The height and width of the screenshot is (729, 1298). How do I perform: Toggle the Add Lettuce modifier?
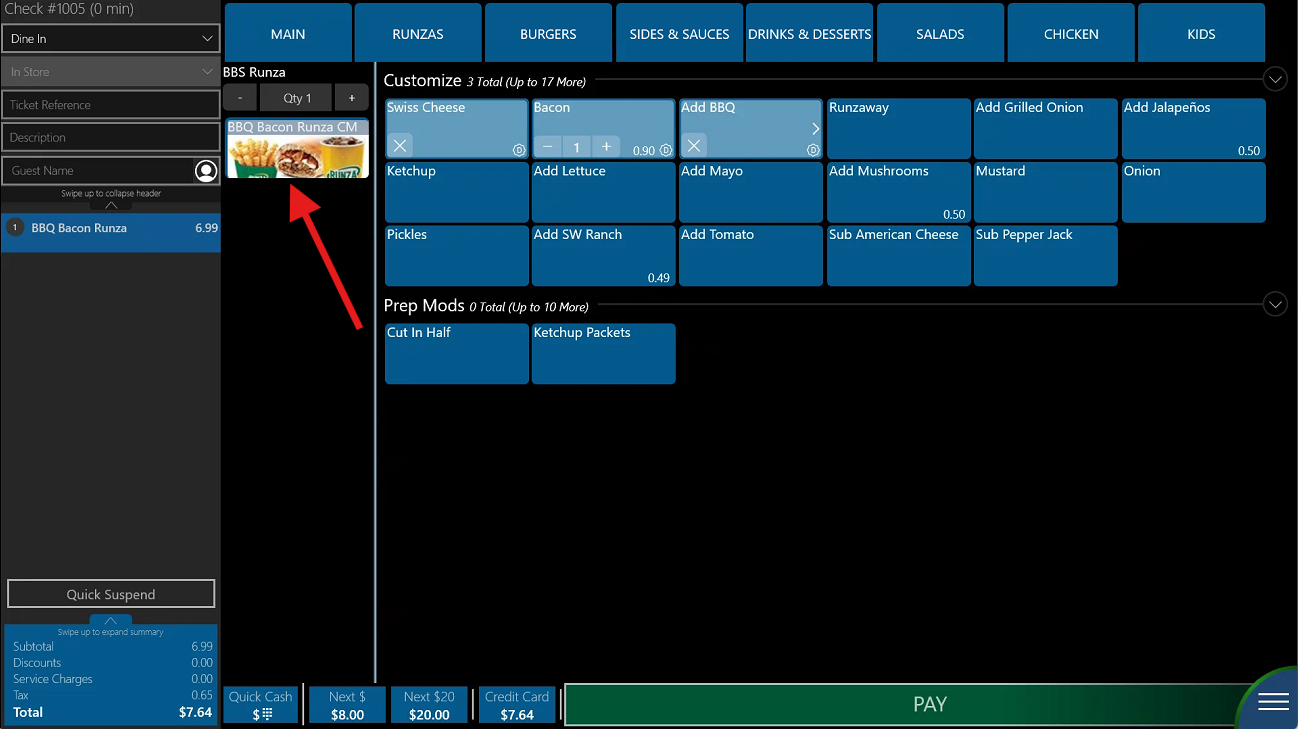tap(604, 192)
